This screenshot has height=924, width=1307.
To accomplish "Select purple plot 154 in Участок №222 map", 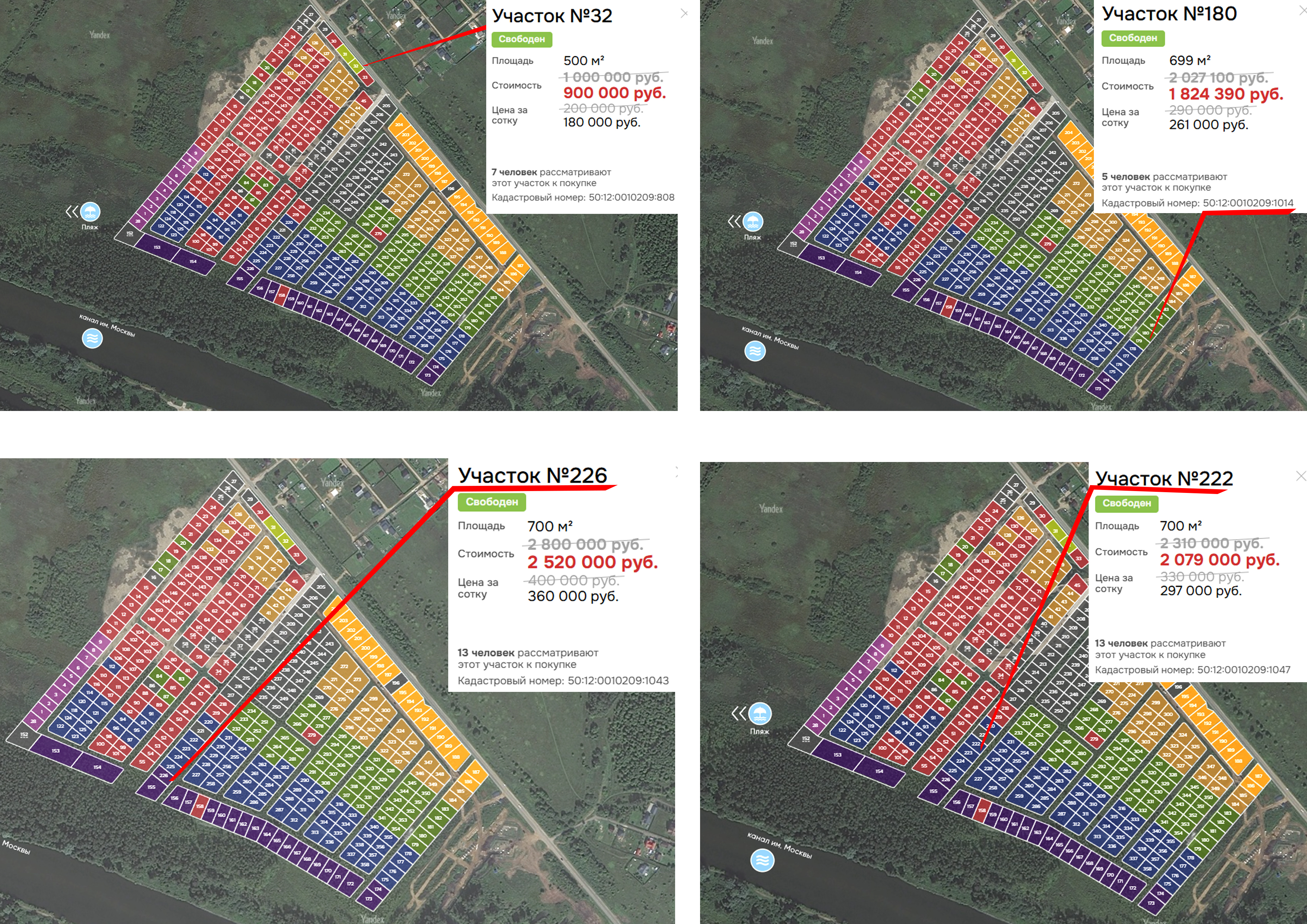I will [x=879, y=771].
